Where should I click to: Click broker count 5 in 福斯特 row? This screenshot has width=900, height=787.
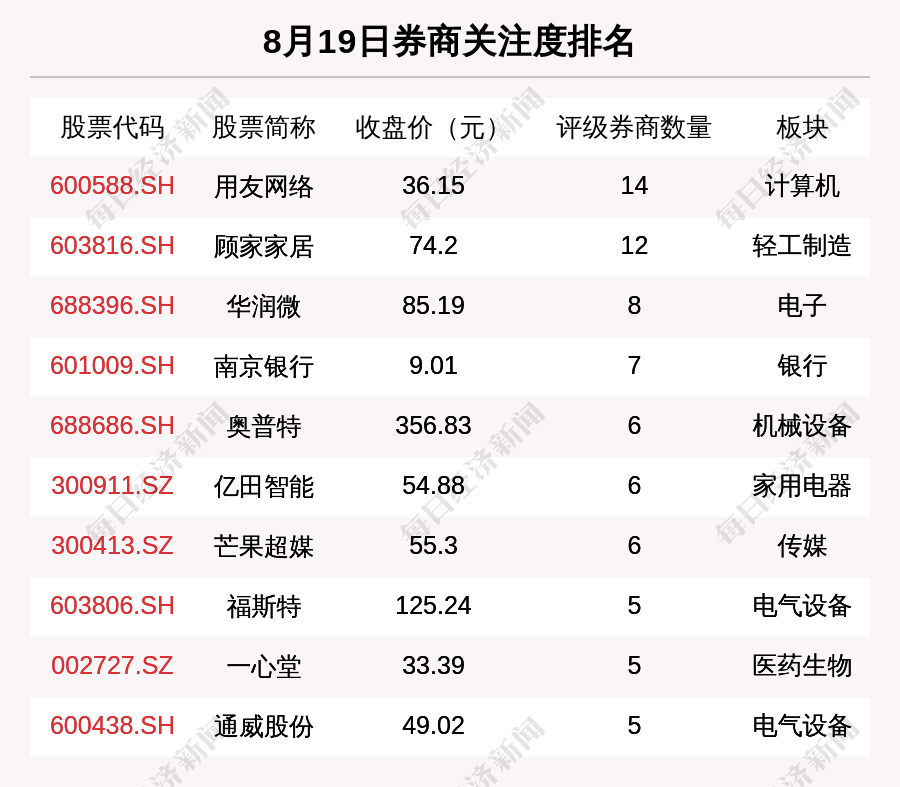pyautogui.click(x=634, y=606)
